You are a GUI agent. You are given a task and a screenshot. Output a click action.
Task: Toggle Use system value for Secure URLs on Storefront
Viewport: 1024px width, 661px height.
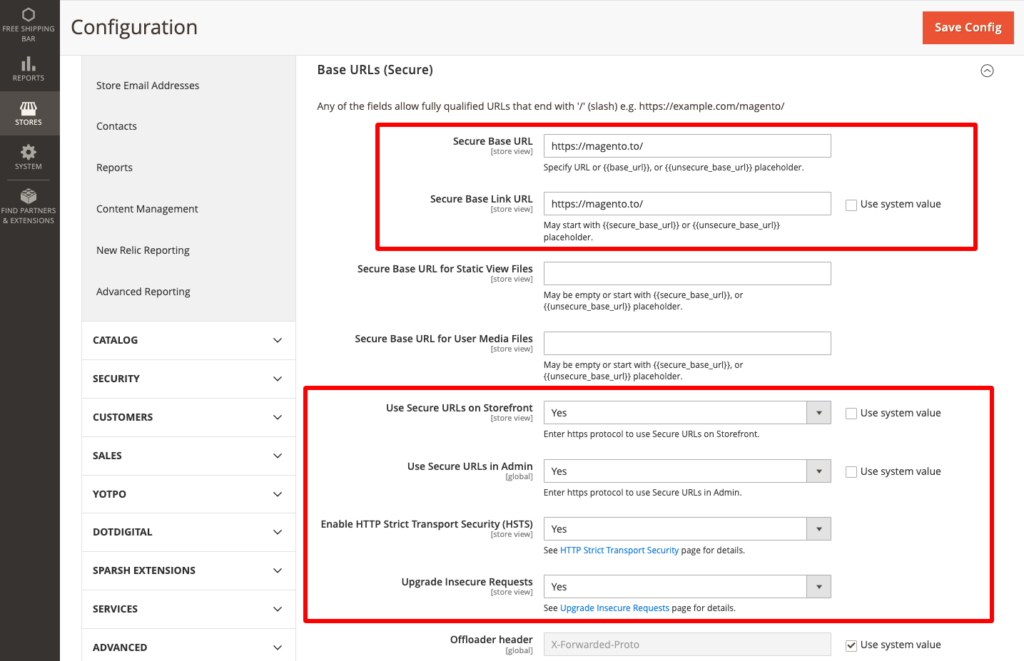(851, 413)
